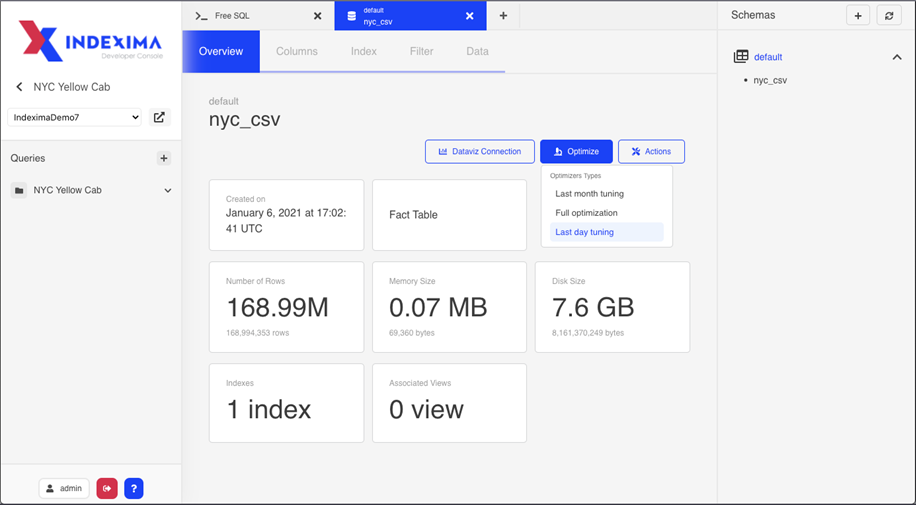Open the Actions button menu
This screenshot has height=505, width=916.
tap(651, 151)
